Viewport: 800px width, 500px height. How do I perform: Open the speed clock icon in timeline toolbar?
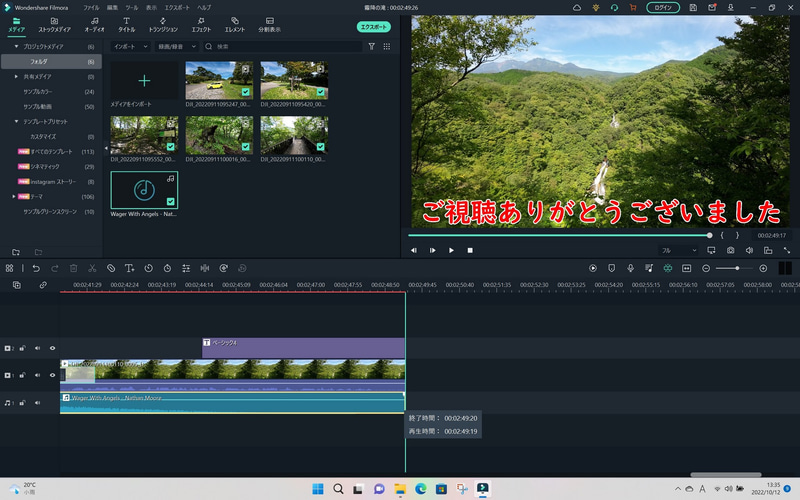click(148, 268)
